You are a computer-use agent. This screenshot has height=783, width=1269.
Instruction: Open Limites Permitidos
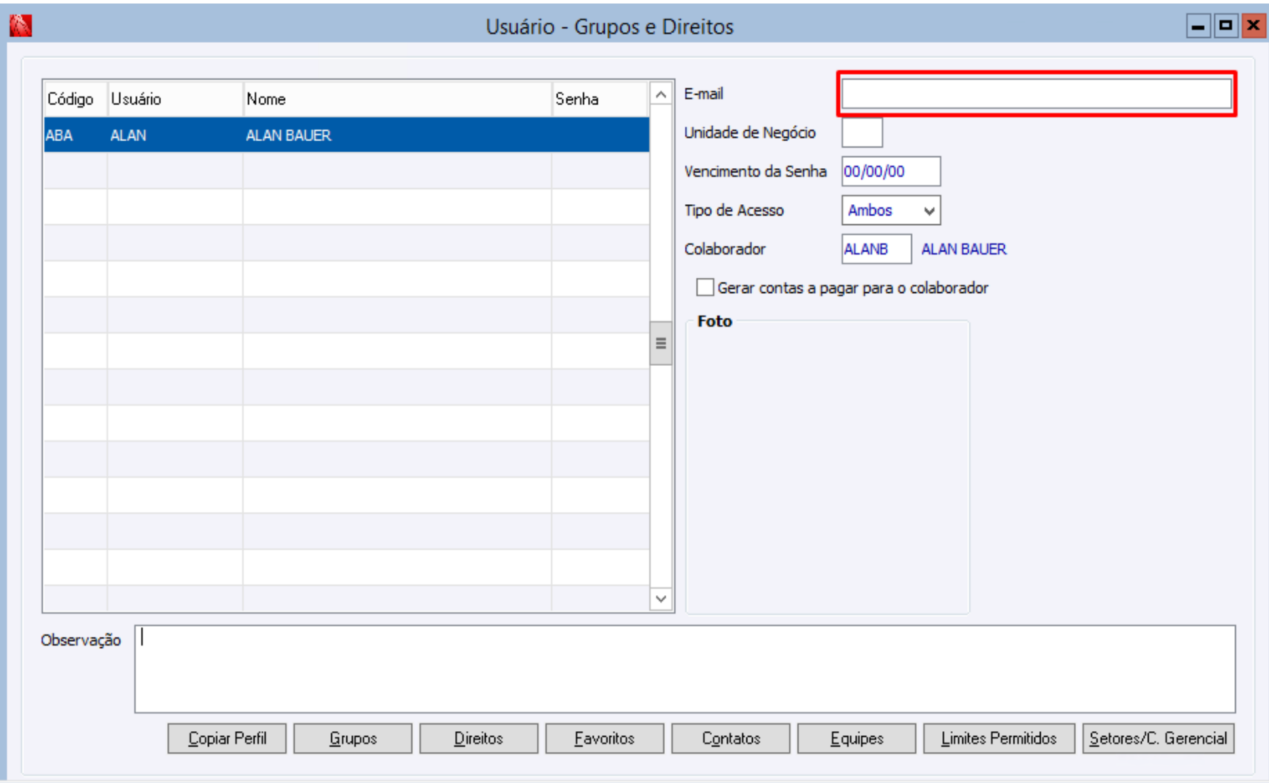click(999, 739)
